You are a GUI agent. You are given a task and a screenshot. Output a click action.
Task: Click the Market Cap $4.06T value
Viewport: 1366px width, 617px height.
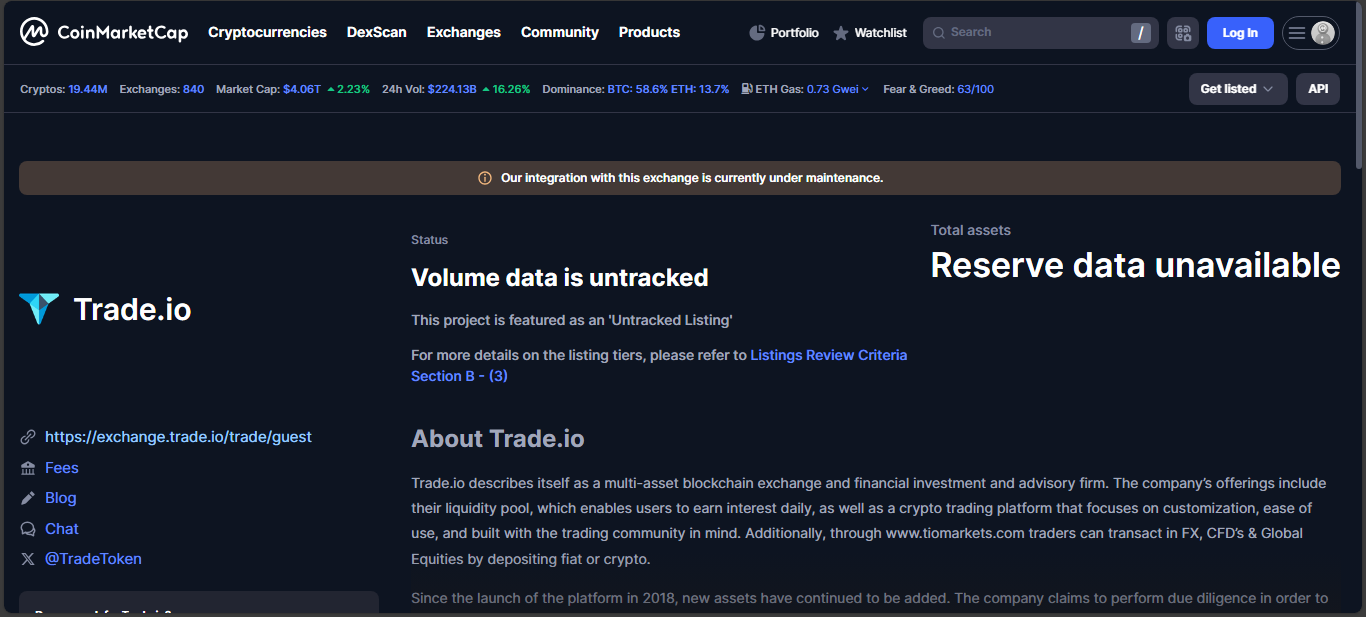point(302,89)
